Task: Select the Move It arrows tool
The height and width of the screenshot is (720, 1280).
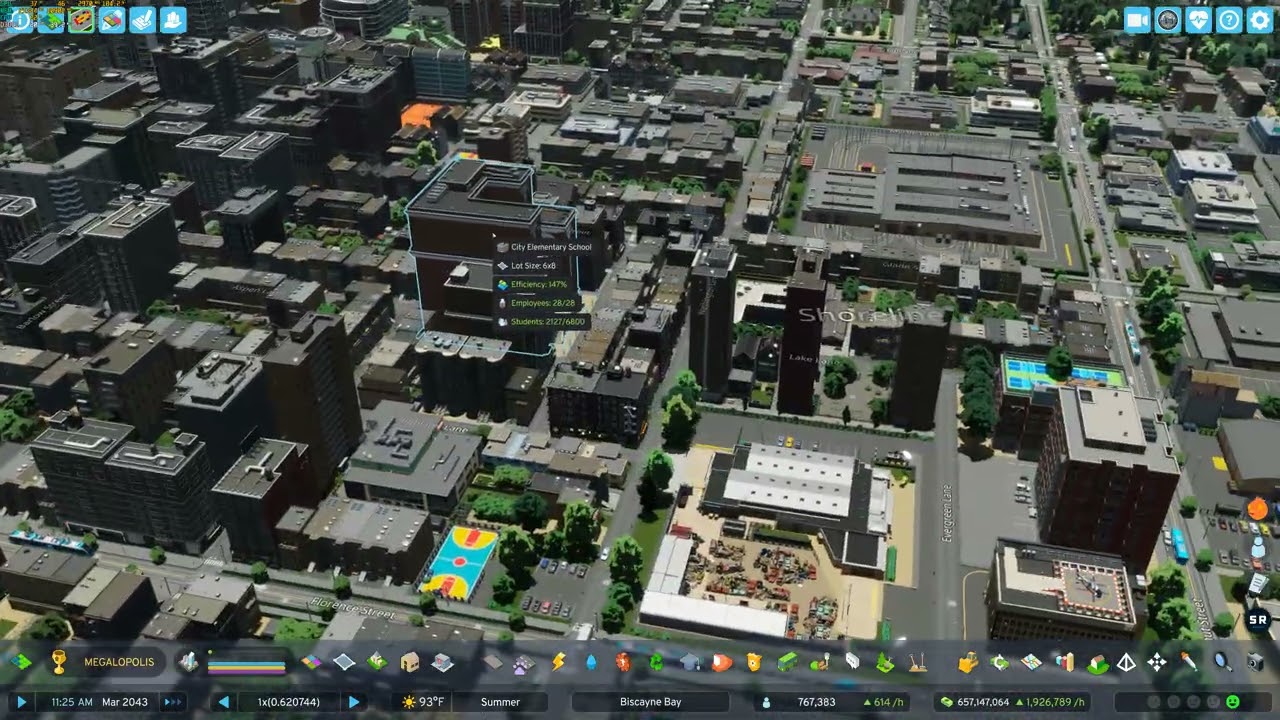Action: coord(1157,662)
